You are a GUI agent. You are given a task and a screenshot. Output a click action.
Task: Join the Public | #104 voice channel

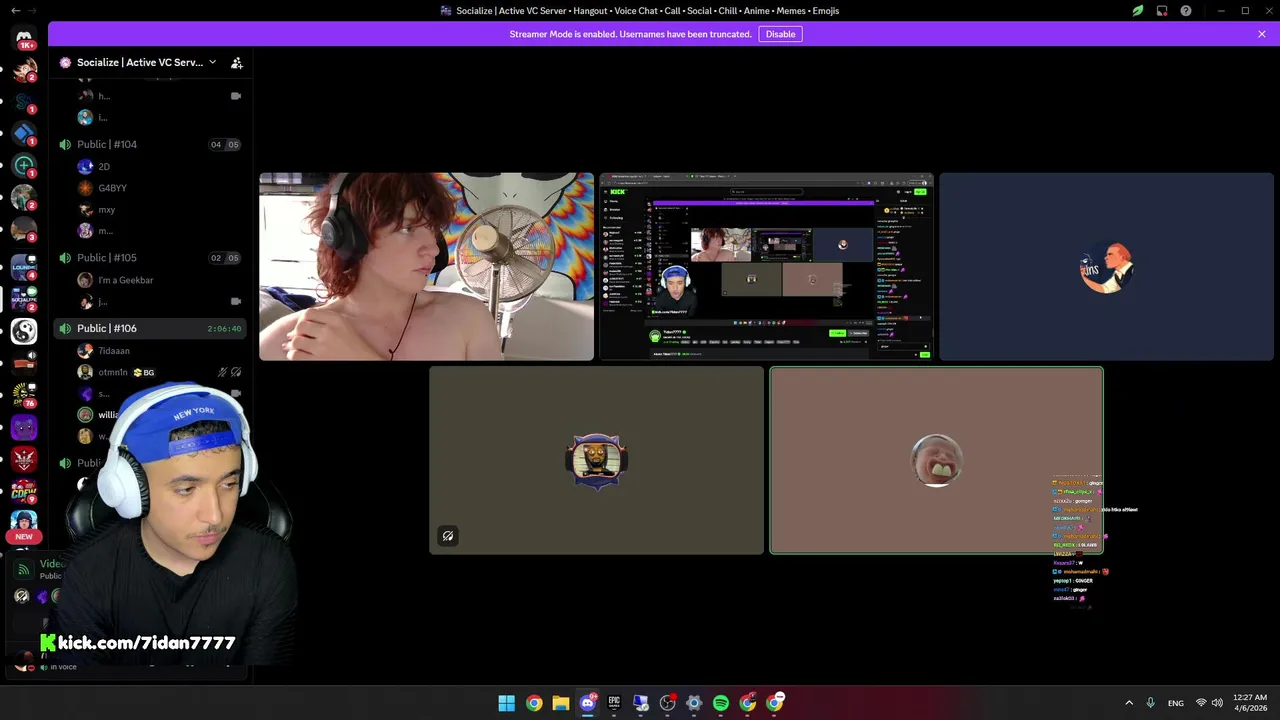point(150,144)
